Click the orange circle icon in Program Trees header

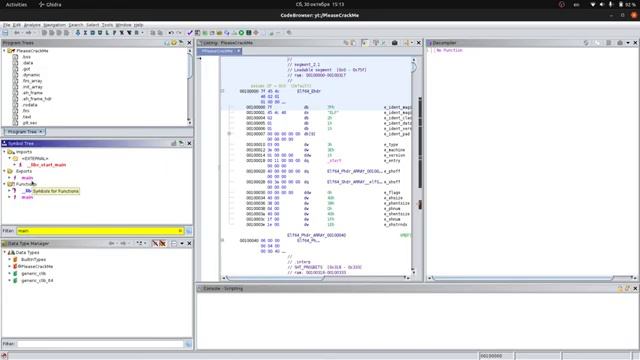(x=174, y=42)
